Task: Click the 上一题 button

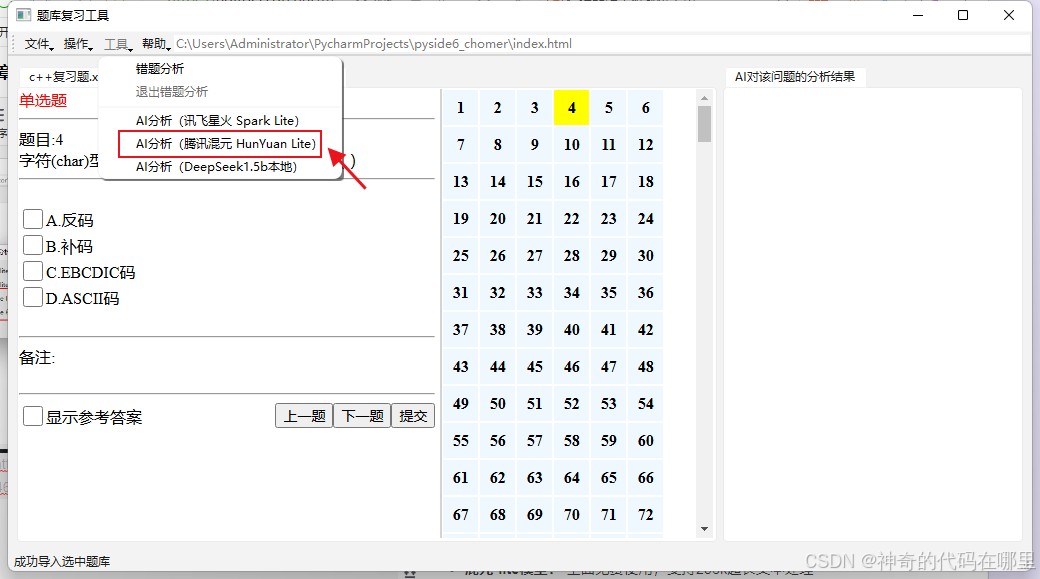Action: pos(304,416)
